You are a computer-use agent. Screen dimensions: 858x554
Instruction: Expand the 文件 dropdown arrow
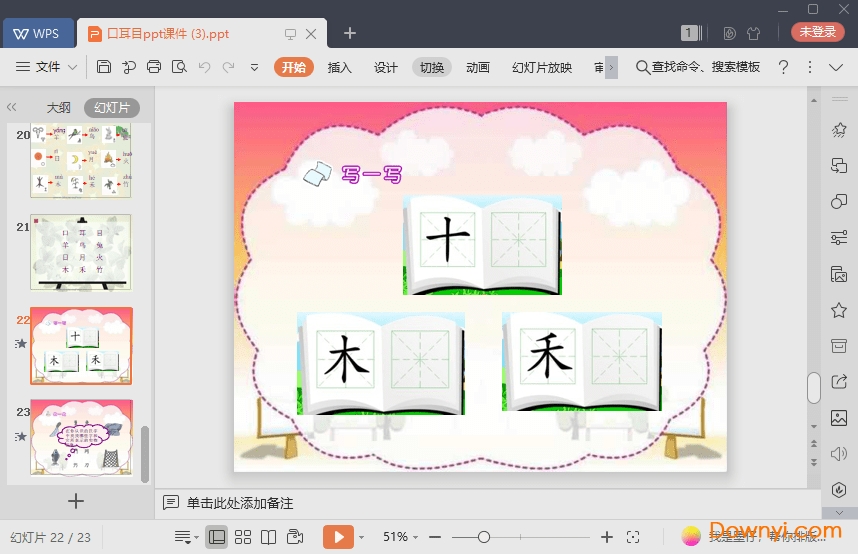click(x=72, y=67)
